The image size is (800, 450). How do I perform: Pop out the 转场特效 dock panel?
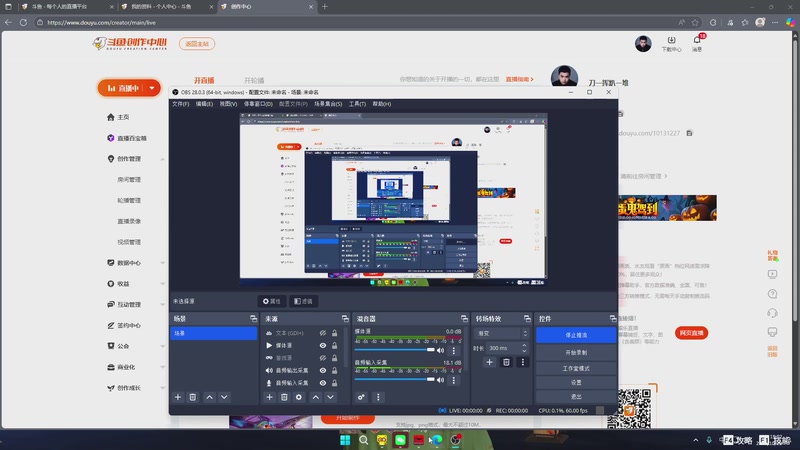point(527,318)
